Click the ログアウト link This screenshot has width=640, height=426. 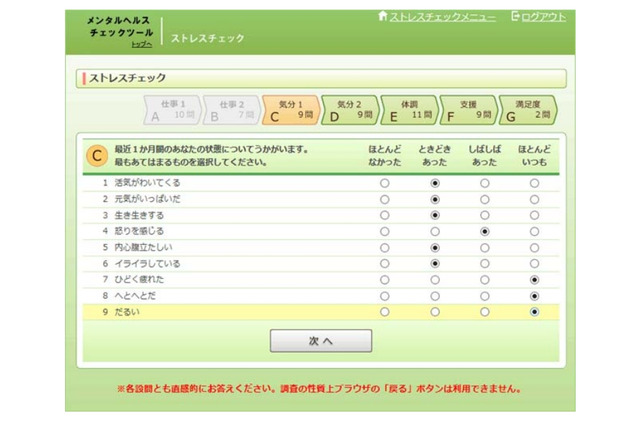click(x=544, y=17)
